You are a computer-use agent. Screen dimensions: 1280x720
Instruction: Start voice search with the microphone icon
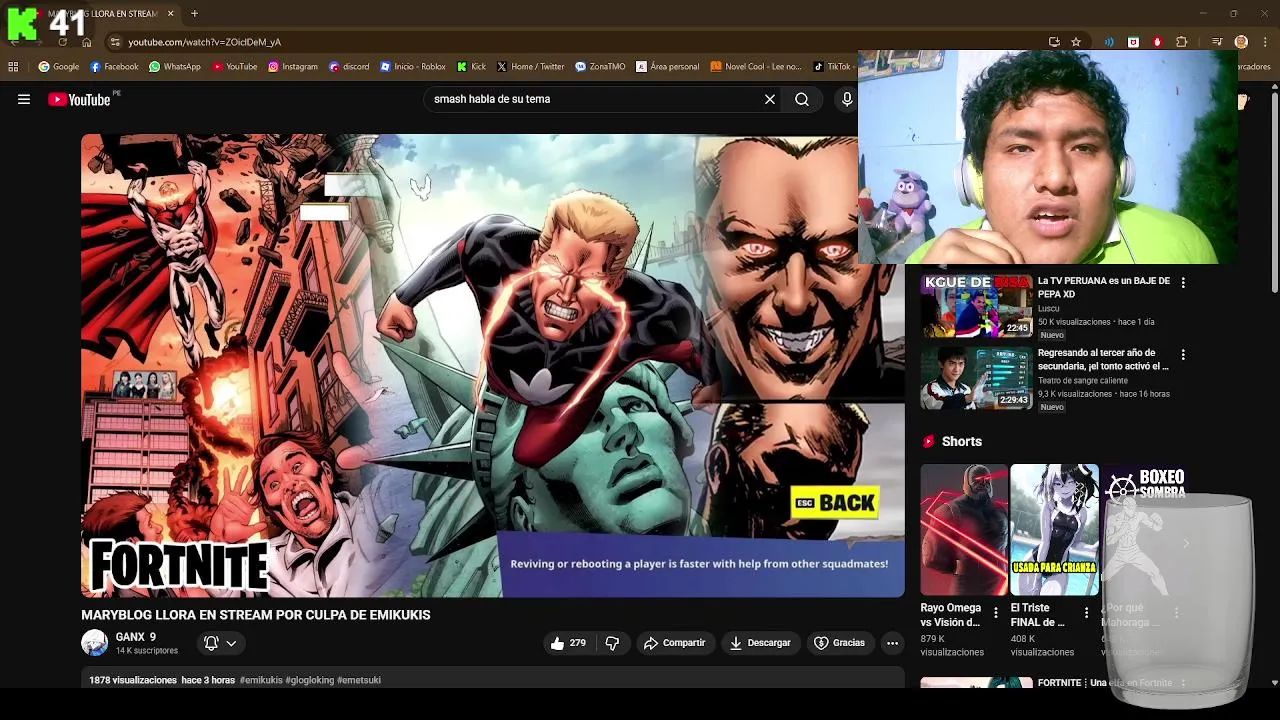pos(847,99)
